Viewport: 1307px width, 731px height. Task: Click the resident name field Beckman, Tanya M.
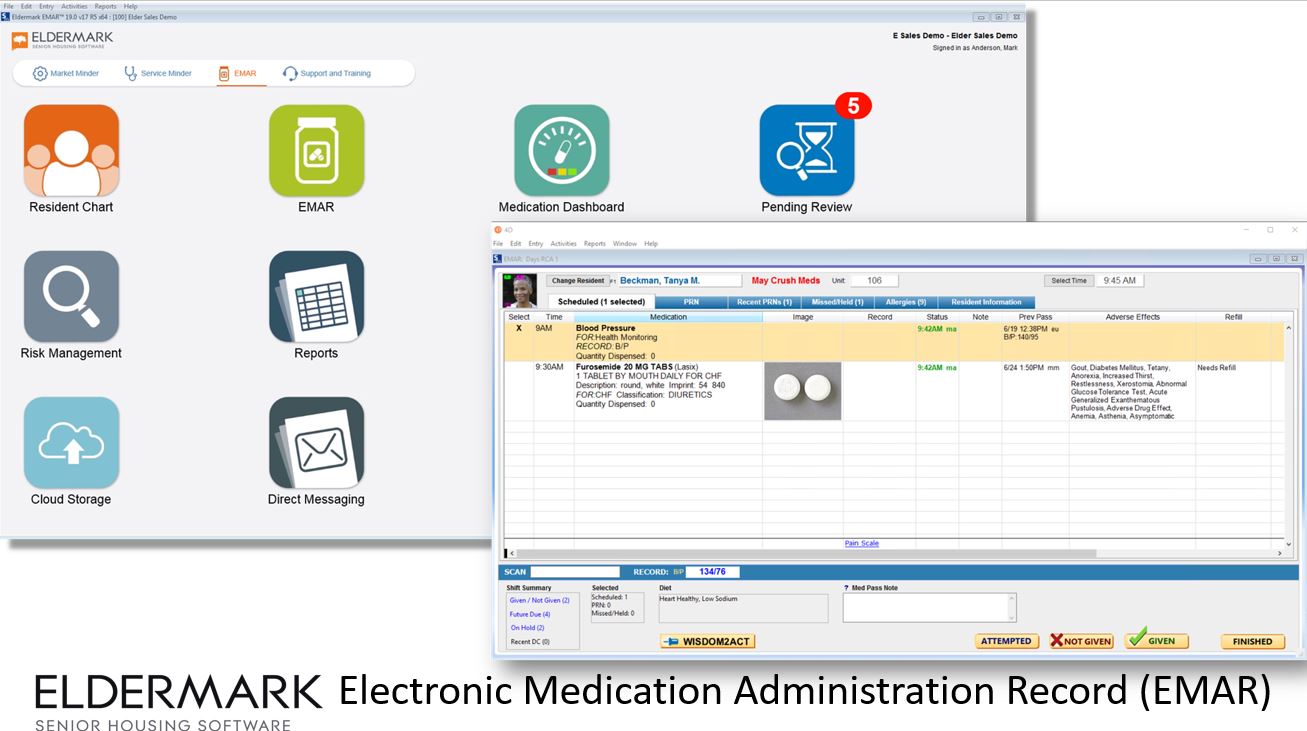point(679,281)
